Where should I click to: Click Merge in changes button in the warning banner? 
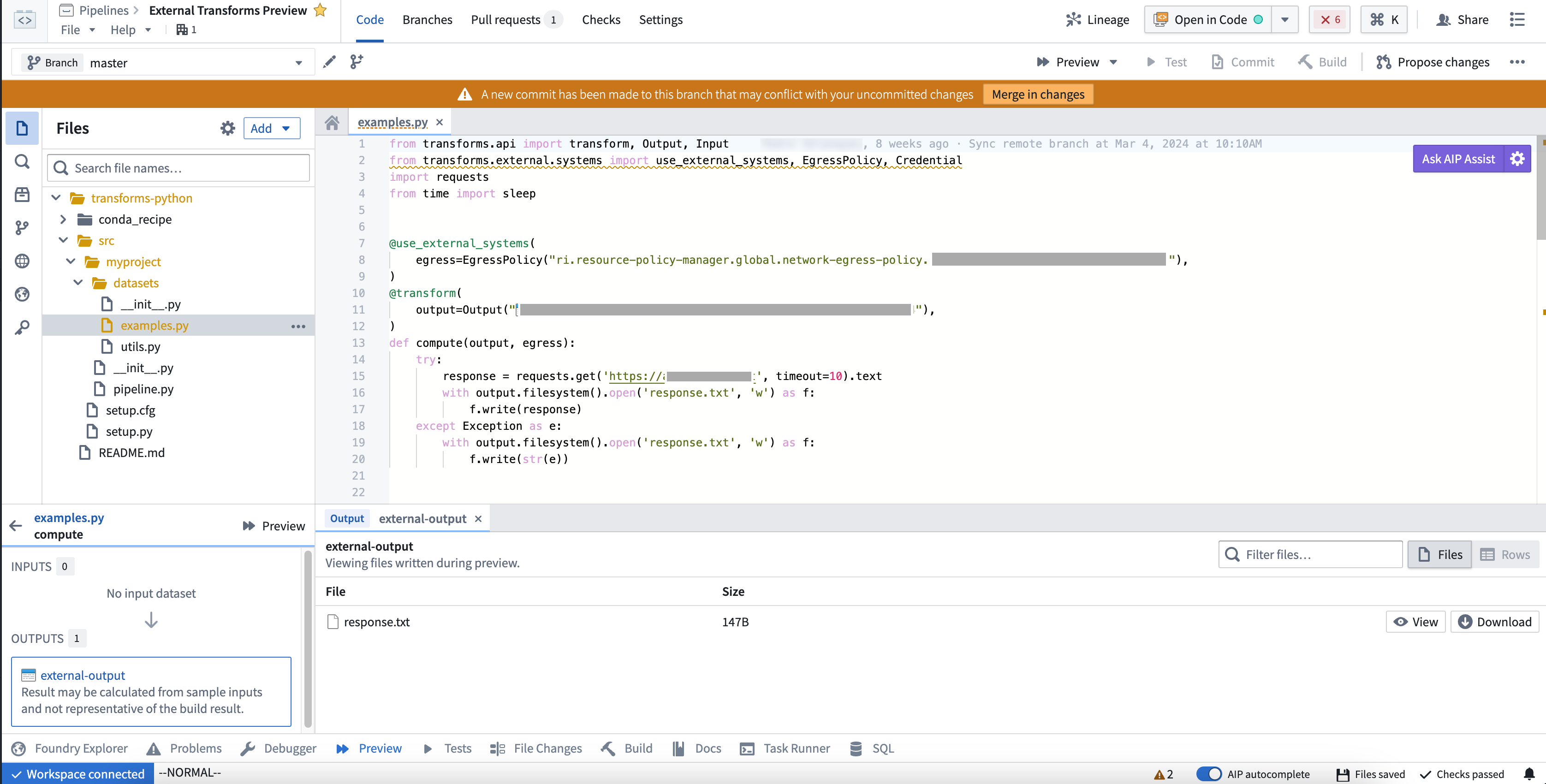(1039, 94)
